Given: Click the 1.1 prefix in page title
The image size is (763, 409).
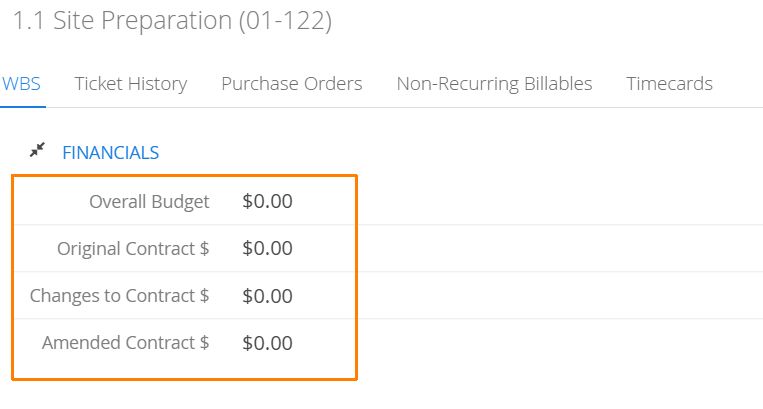Looking at the screenshot, I should (28, 21).
